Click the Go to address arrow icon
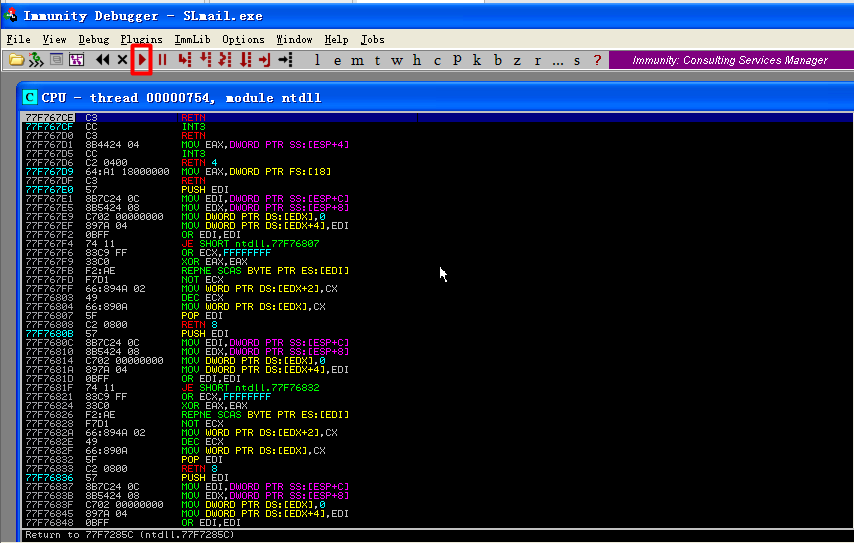Screen dimensions: 854x543 pyautogui.click(x=285, y=60)
